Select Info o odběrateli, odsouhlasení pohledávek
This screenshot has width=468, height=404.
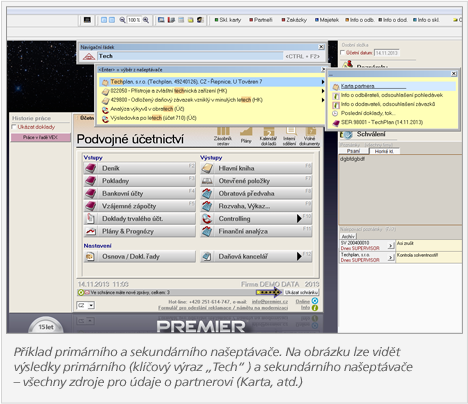click(393, 95)
